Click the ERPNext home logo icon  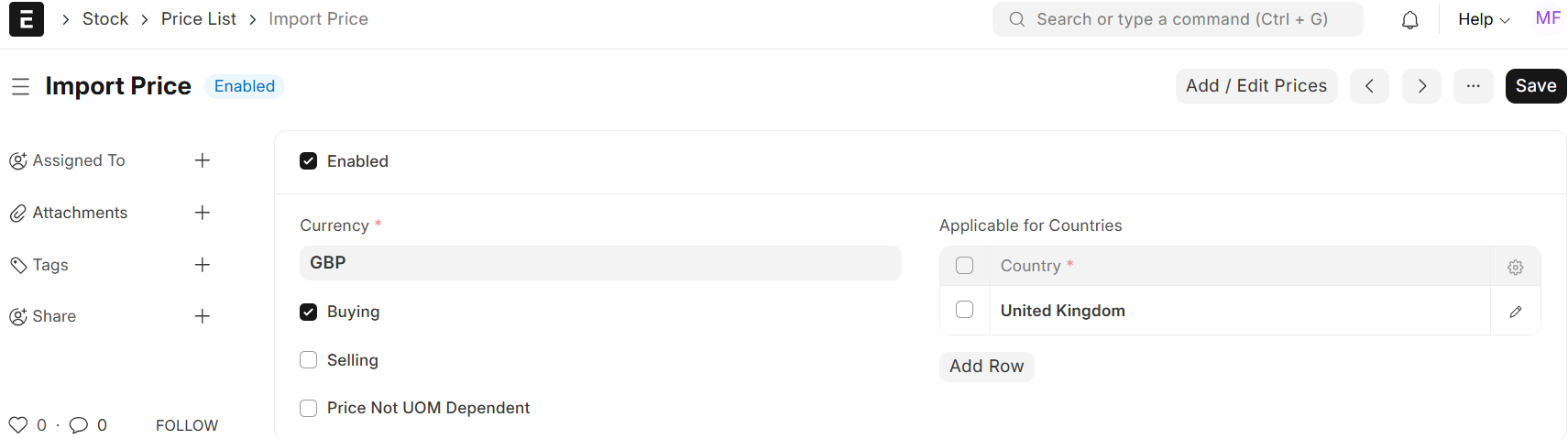(x=27, y=19)
